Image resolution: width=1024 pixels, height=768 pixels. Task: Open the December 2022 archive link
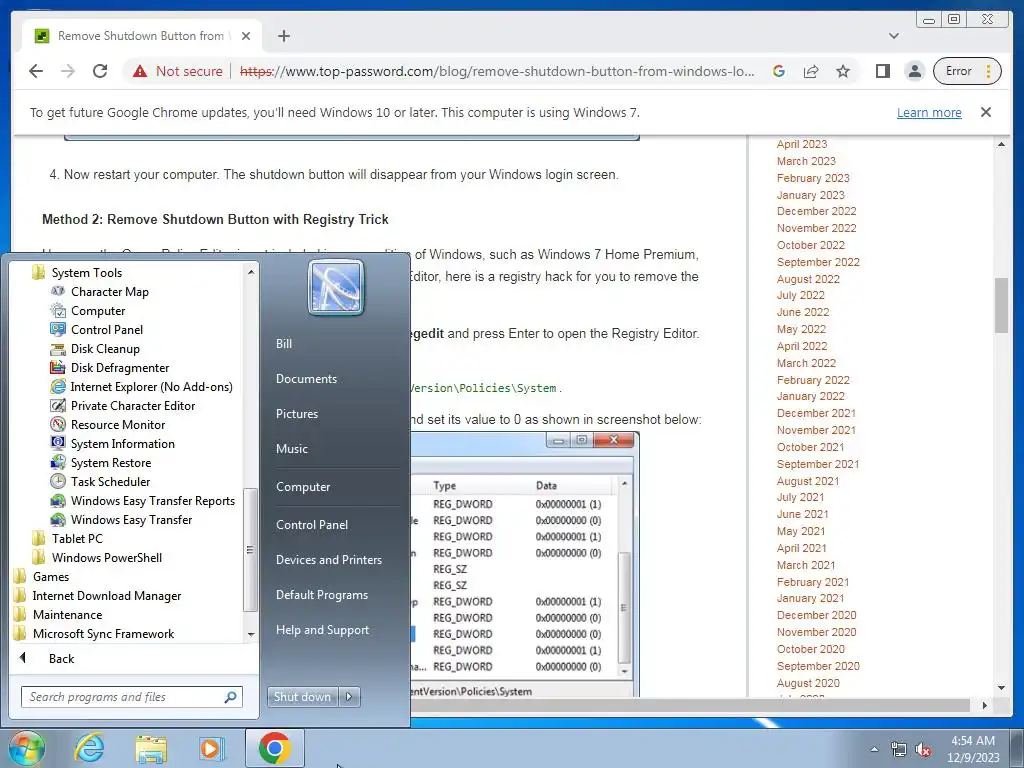click(x=816, y=211)
